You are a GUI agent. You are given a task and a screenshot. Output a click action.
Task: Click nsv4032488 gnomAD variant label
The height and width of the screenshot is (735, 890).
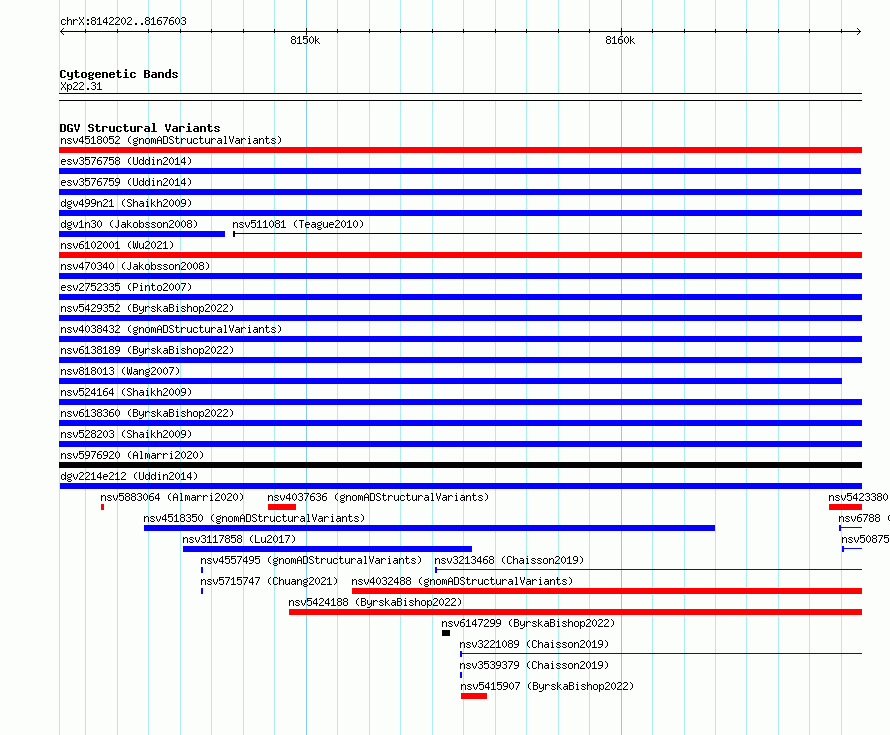[x=462, y=581]
